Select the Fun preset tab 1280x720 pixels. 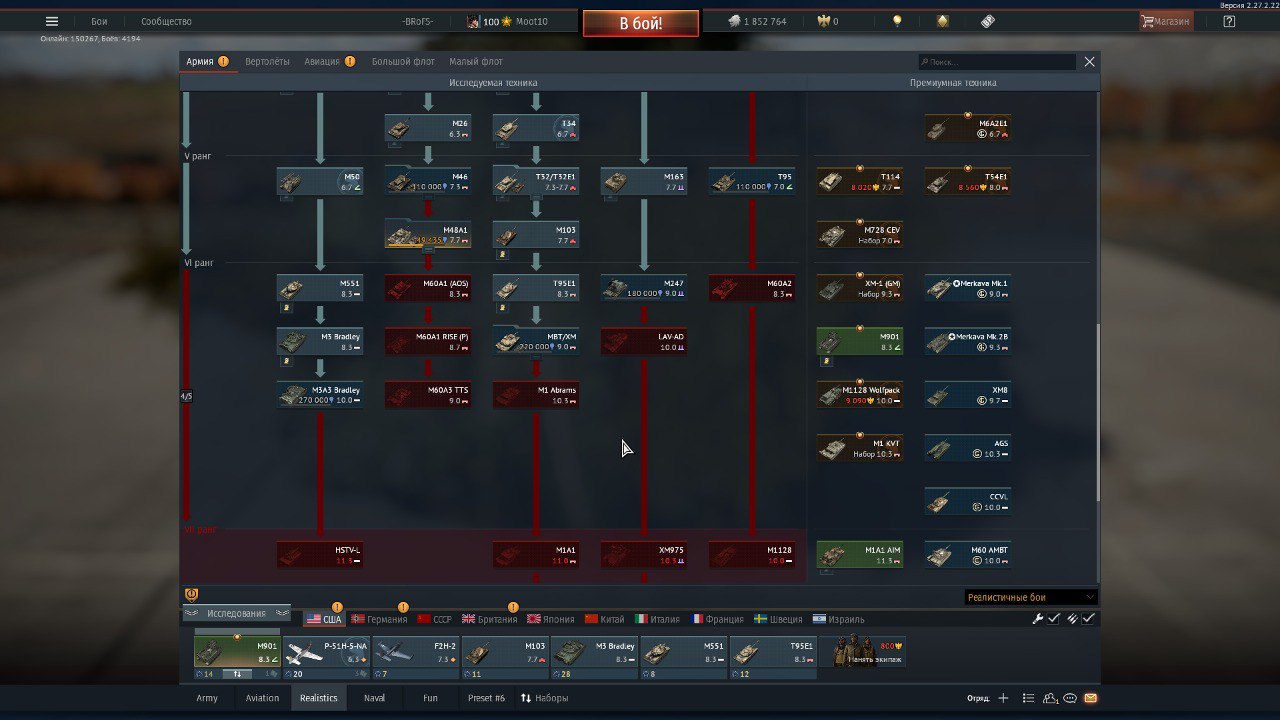[430, 698]
